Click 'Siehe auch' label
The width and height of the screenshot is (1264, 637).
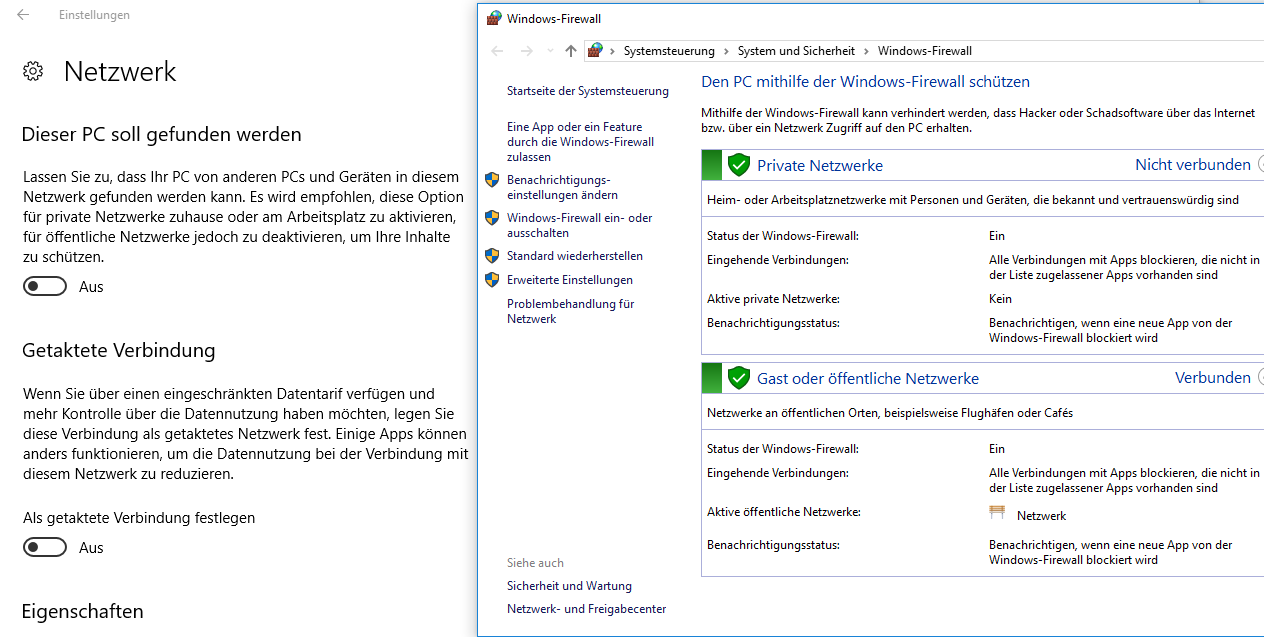point(535,563)
